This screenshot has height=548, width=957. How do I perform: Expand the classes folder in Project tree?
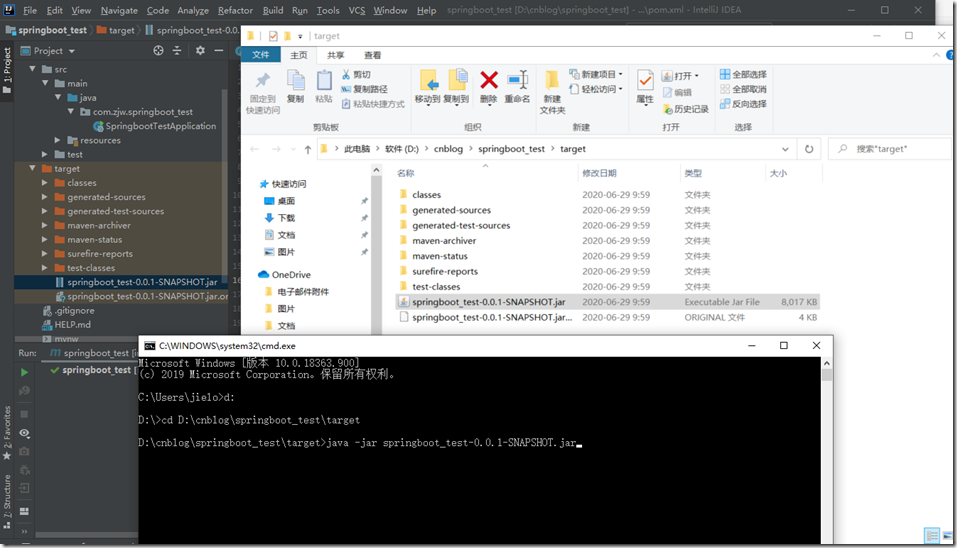[x=45, y=182]
